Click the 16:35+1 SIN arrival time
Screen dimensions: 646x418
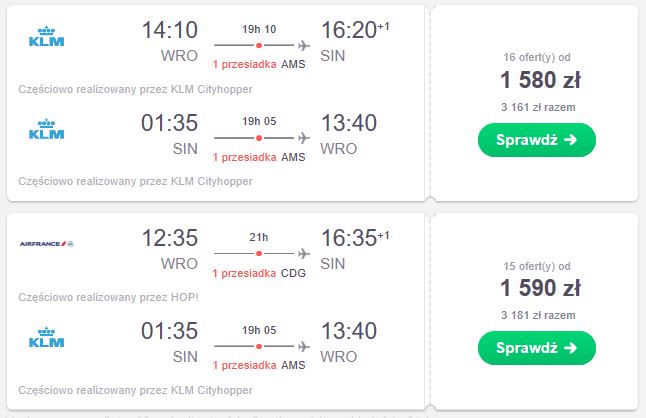coord(355,238)
